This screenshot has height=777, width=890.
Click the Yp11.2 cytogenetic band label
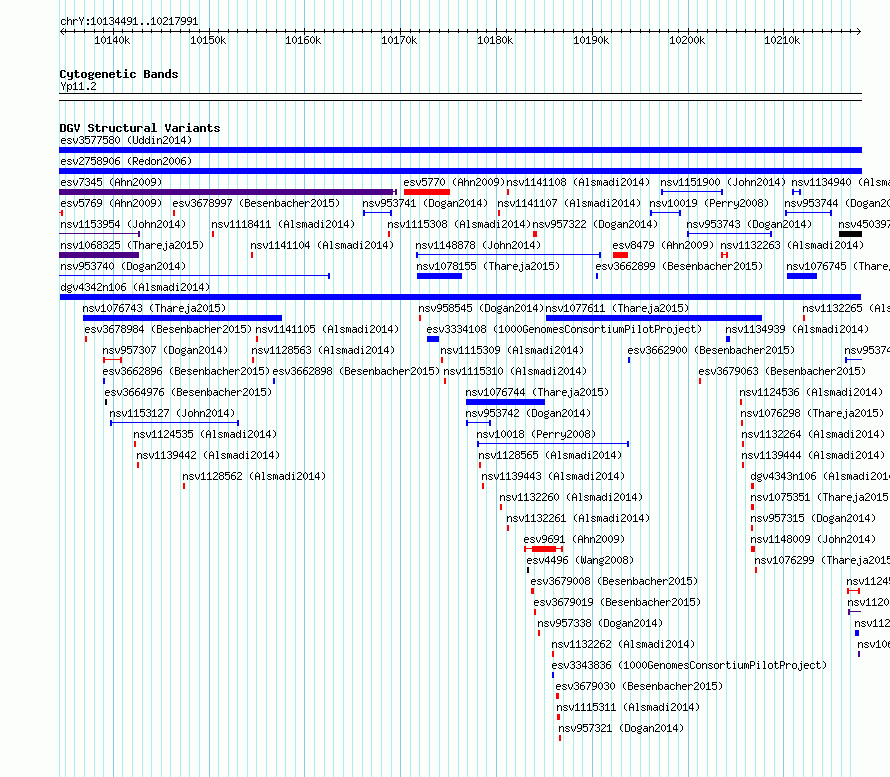tap(78, 86)
